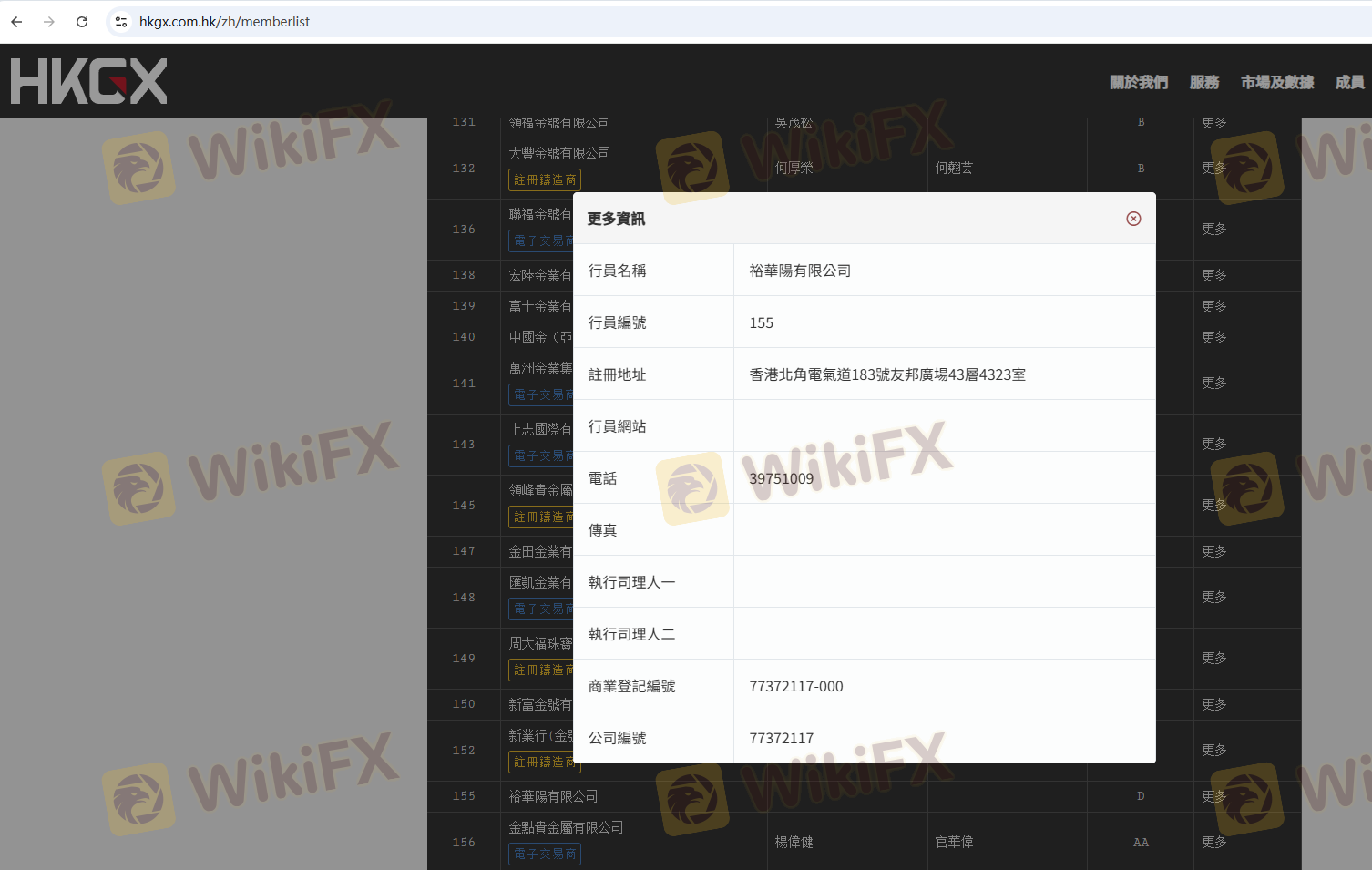
Task: Select 商業登記編號 value 77372117-000
Action: point(796,686)
